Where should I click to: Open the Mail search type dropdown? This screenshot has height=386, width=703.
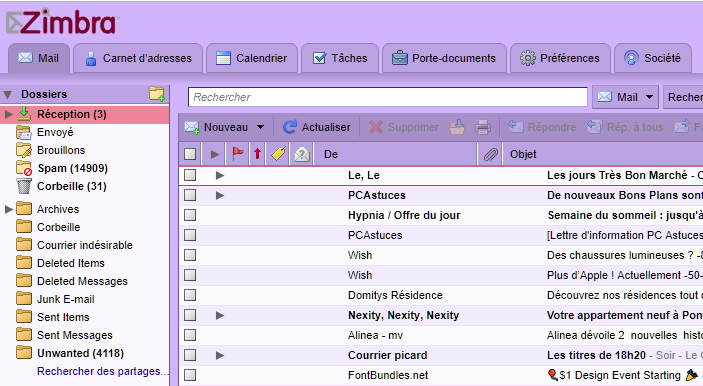pyautogui.click(x=649, y=97)
